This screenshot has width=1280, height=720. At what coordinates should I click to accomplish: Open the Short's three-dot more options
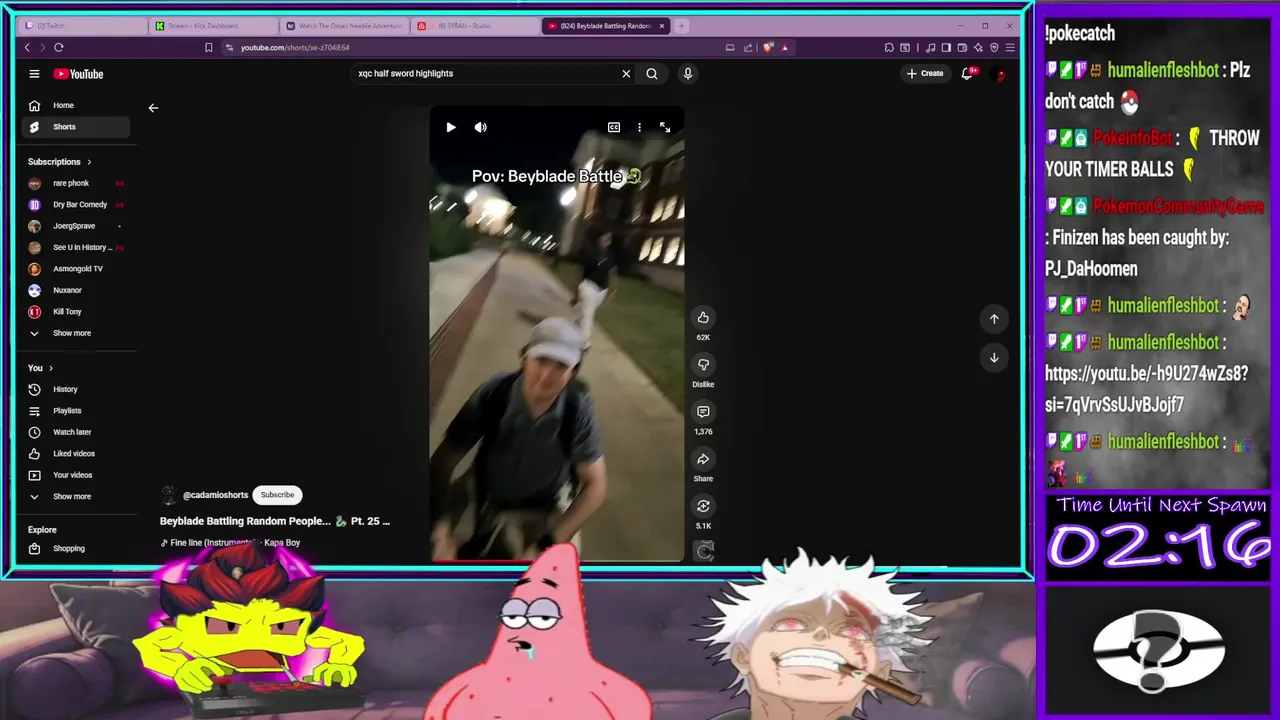click(639, 127)
